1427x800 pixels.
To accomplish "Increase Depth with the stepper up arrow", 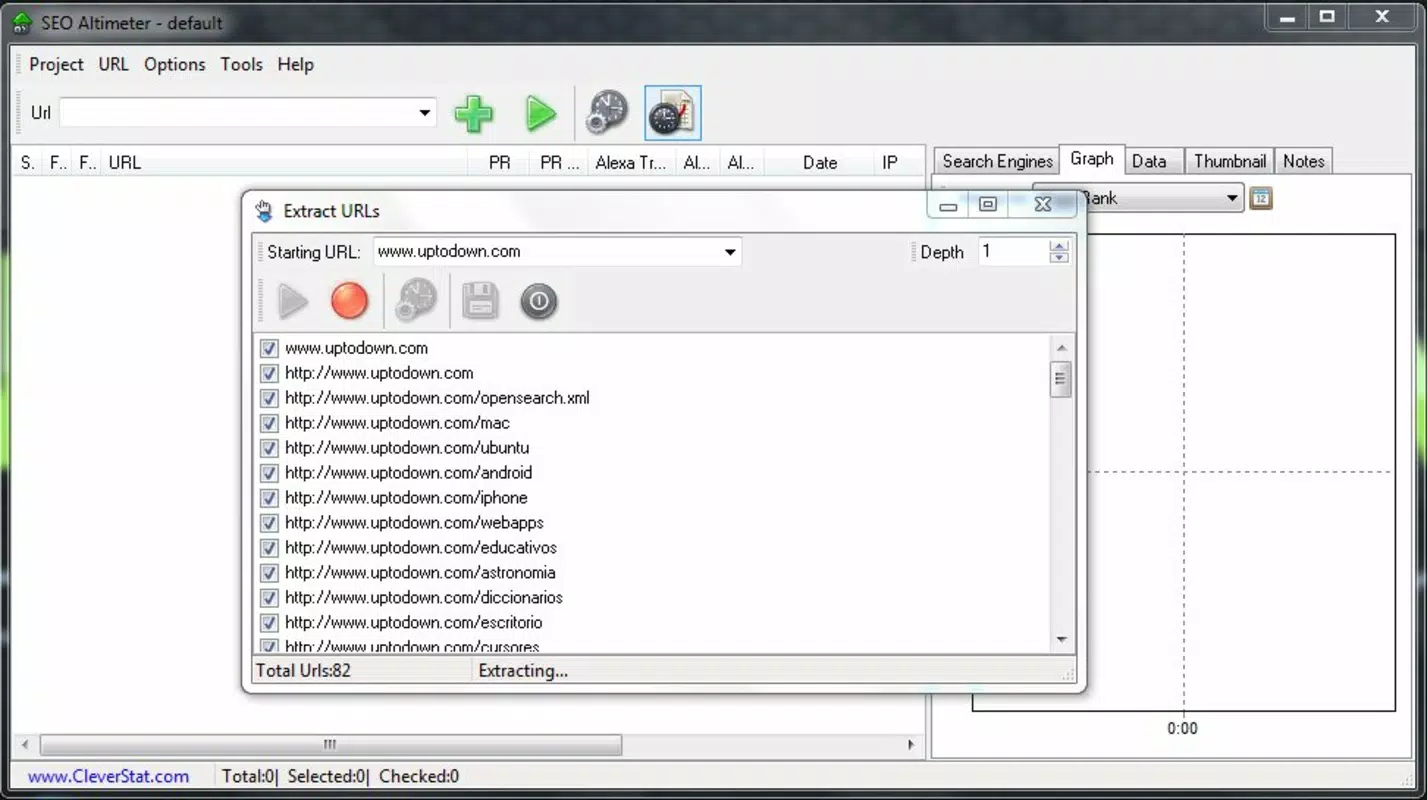I will pyautogui.click(x=1059, y=246).
